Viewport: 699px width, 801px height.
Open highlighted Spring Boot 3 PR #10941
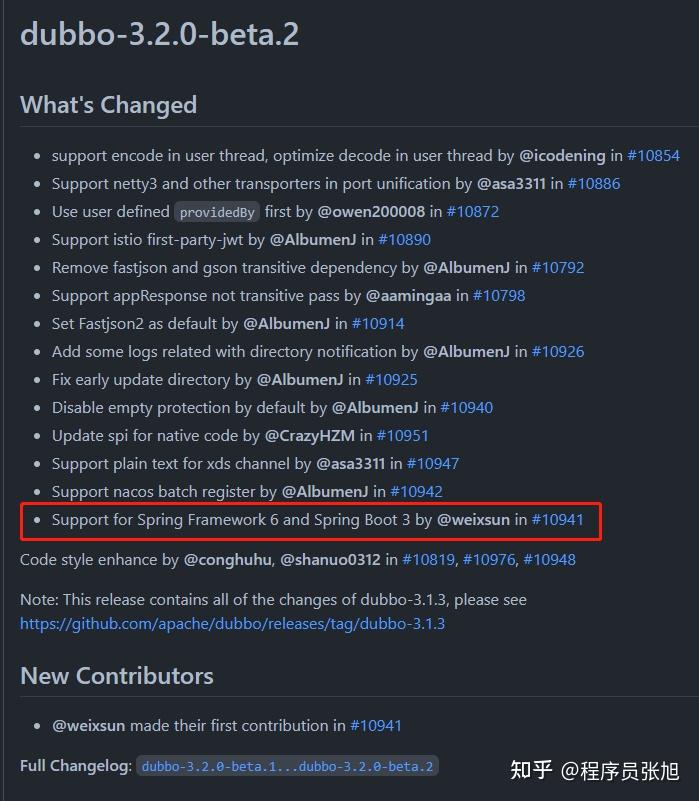pyautogui.click(x=557, y=520)
